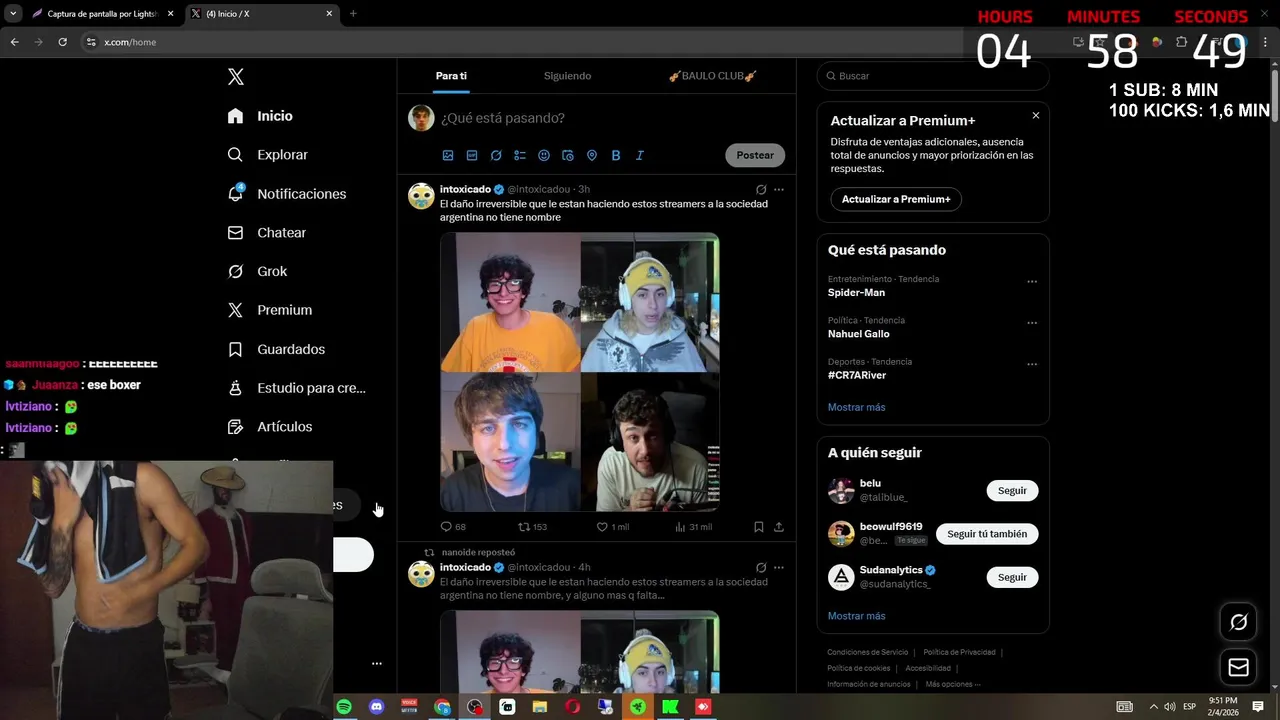Click Mostrar más under A quién seguir
1280x720 pixels.
pyautogui.click(x=856, y=616)
